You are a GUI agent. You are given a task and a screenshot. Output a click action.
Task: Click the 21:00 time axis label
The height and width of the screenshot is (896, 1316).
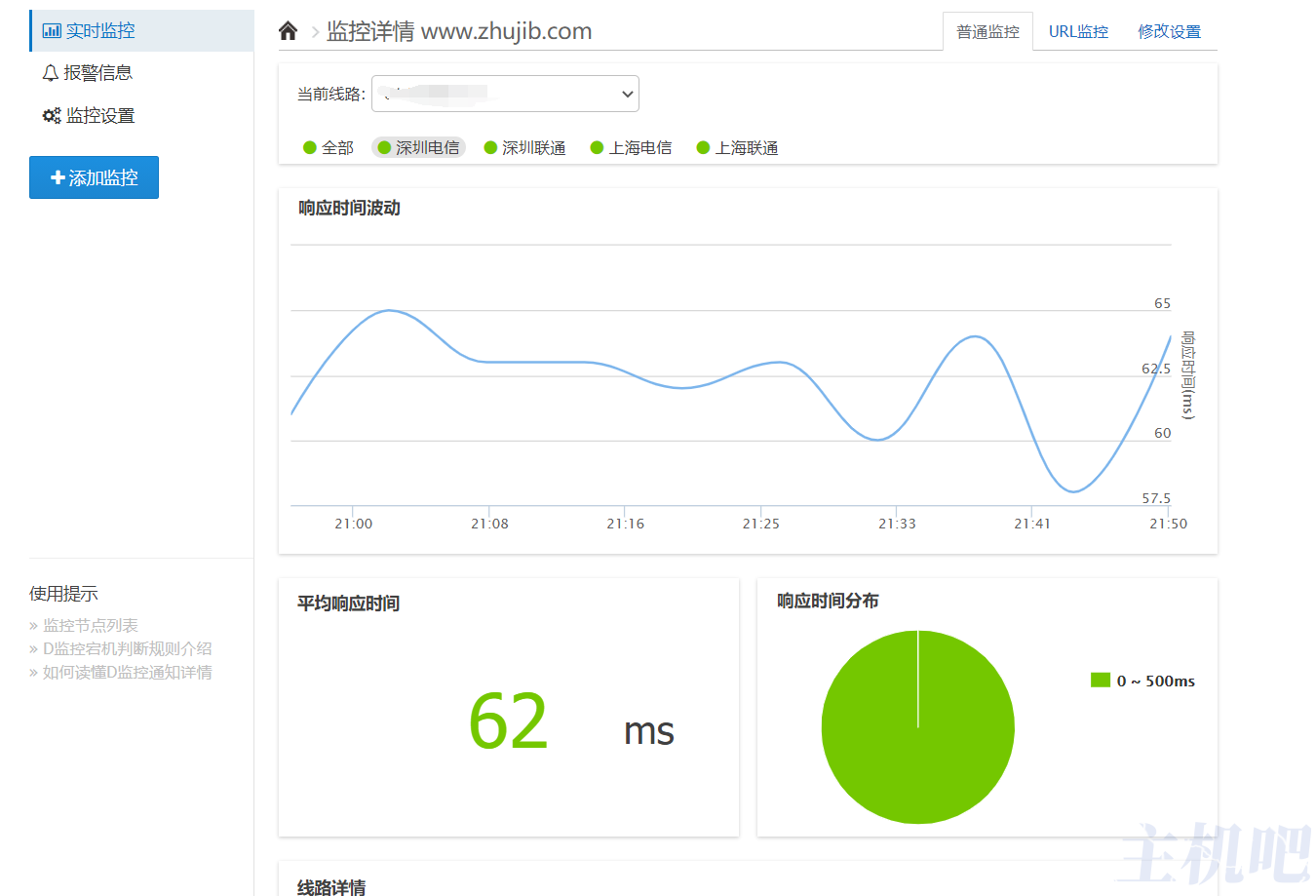coord(353,524)
